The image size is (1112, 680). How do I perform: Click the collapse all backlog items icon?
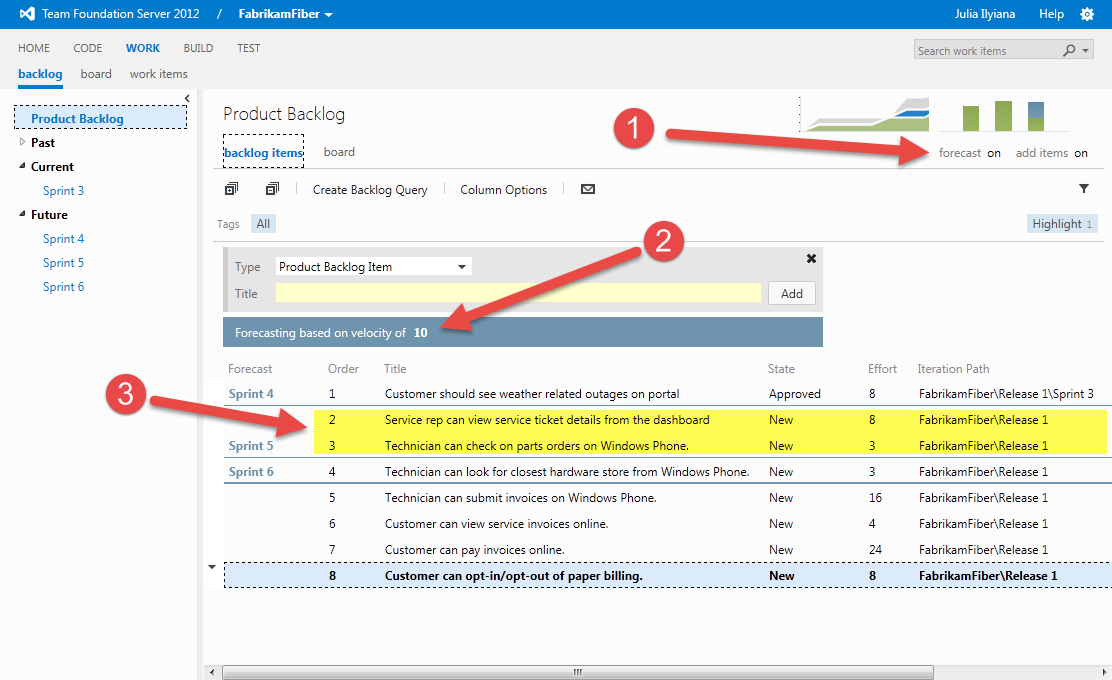tap(272, 189)
